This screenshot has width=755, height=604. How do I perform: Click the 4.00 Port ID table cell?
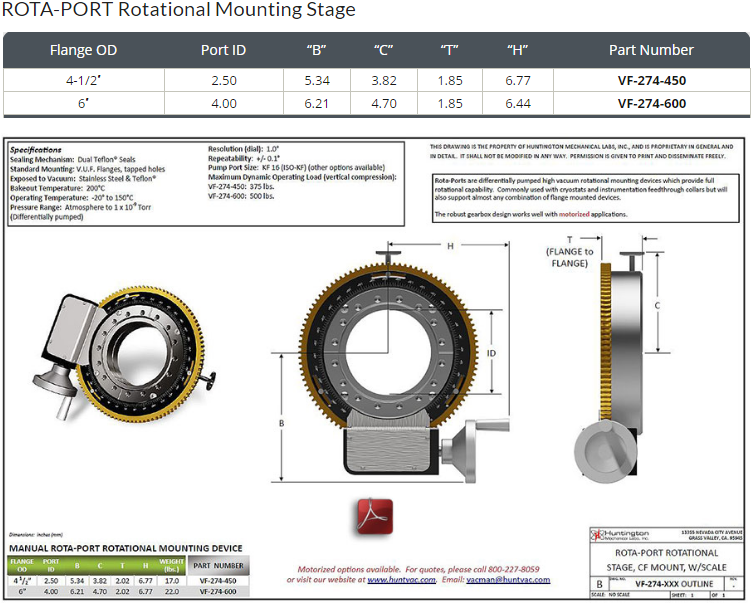pyautogui.click(x=224, y=104)
